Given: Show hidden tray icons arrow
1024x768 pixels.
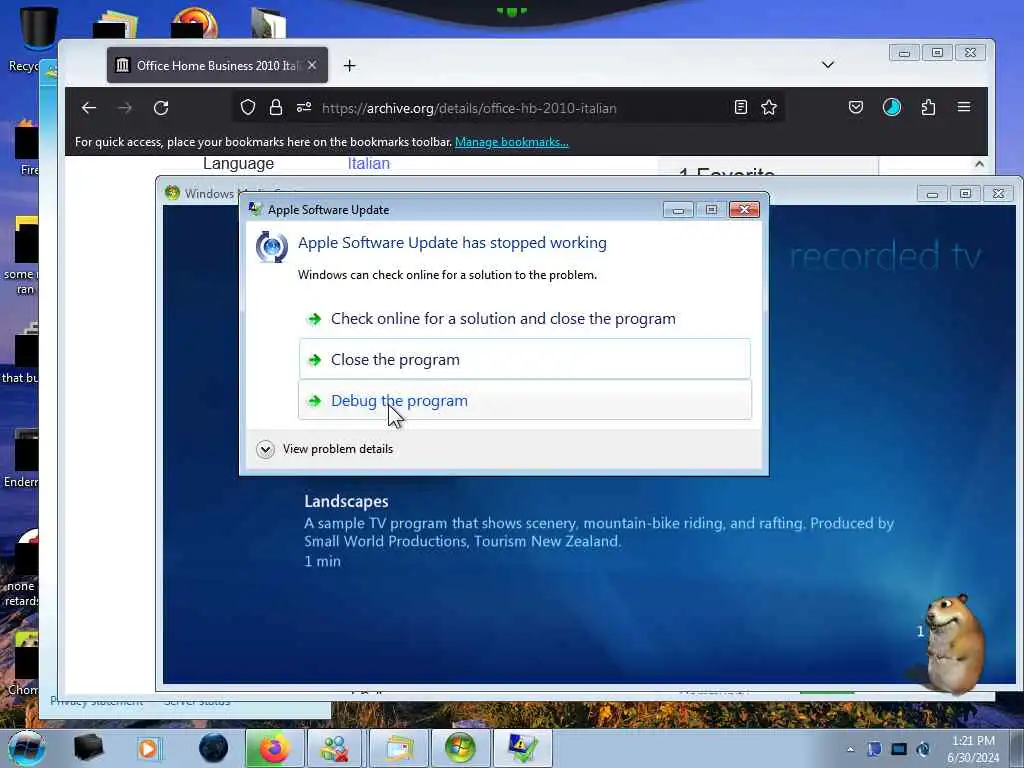Looking at the screenshot, I should [850, 749].
